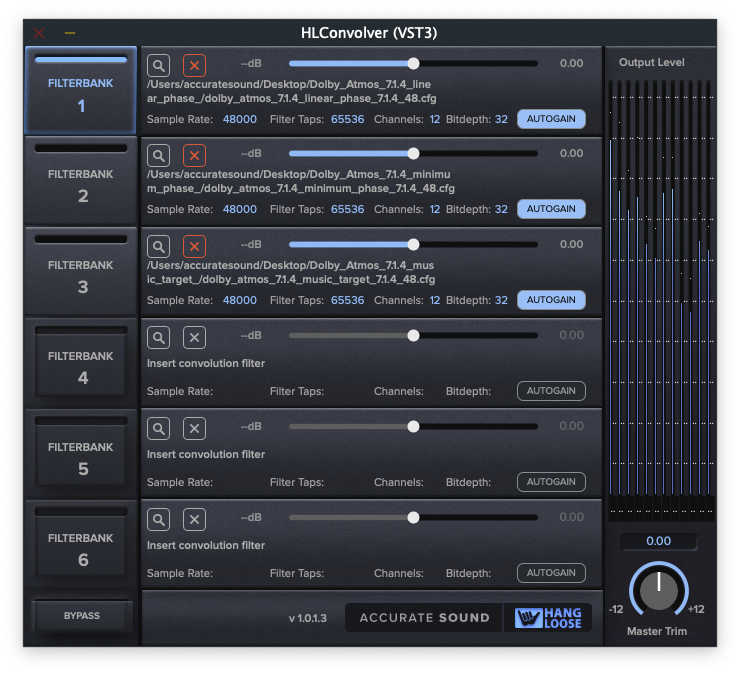This screenshot has width=740, height=674.
Task: Minimize the HLConvolver window
Action: pos(70,33)
